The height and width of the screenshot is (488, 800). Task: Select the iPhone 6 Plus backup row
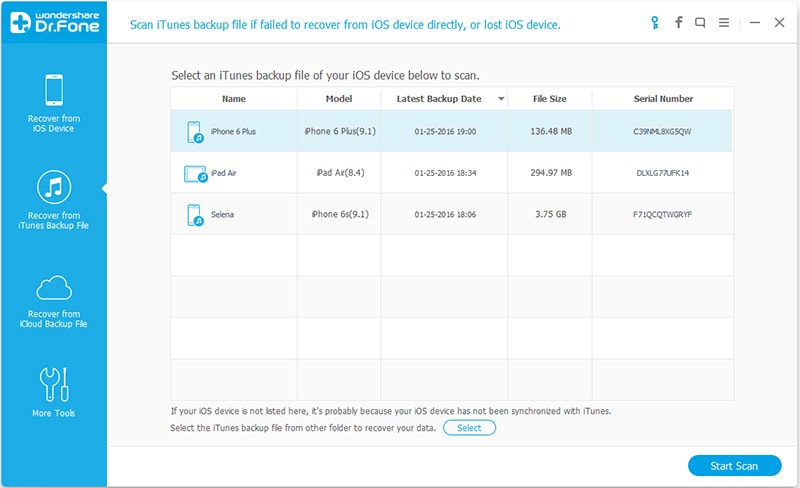click(452, 131)
